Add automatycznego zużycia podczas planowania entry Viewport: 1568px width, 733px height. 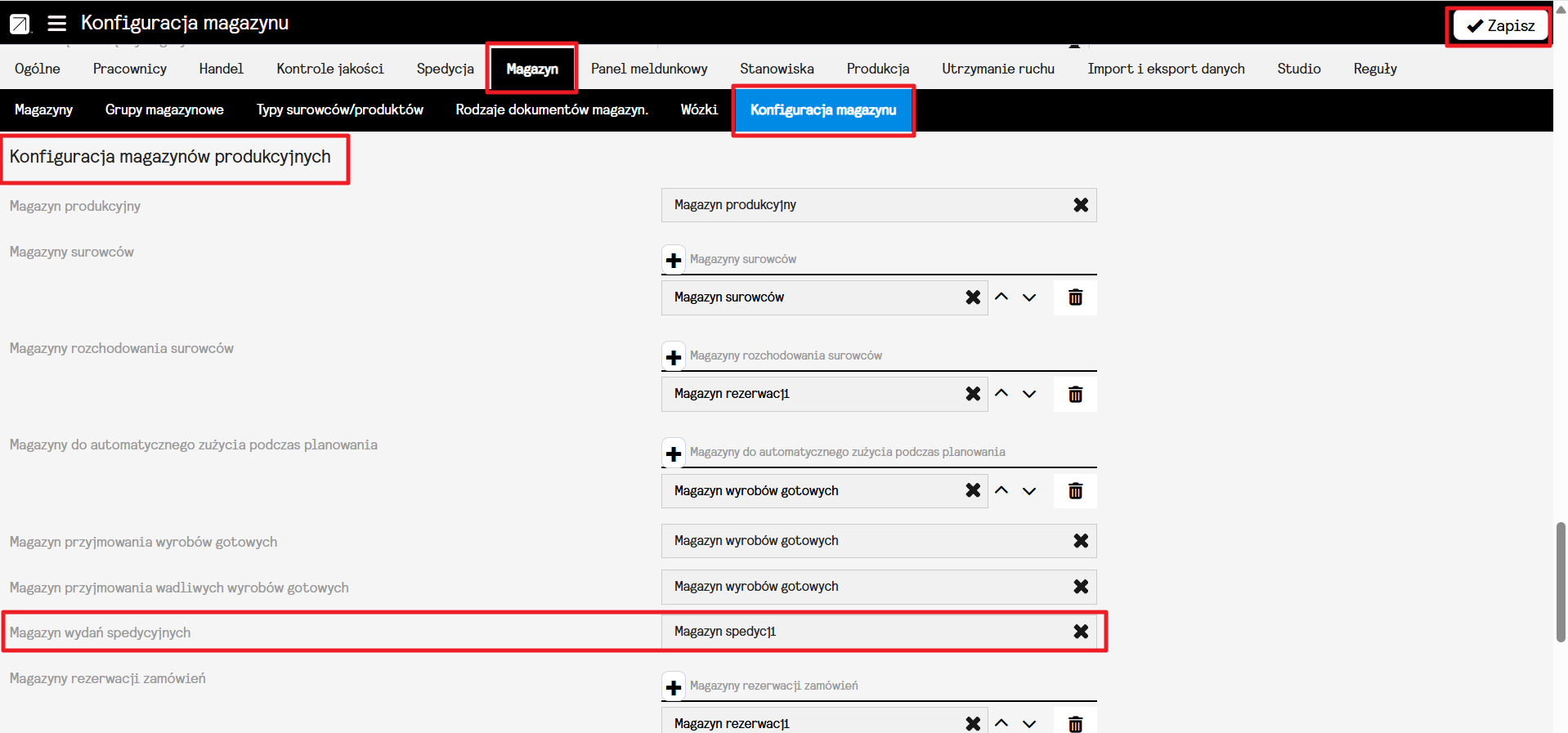pyautogui.click(x=674, y=453)
